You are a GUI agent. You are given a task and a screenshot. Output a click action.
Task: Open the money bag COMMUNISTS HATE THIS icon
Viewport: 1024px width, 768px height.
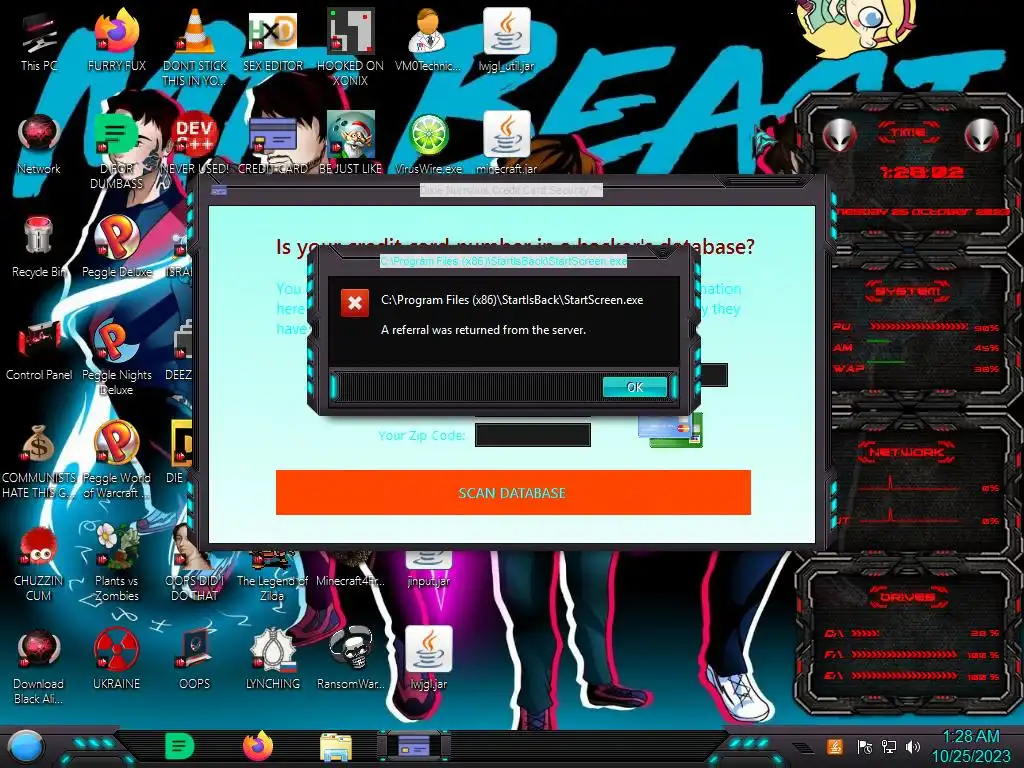[x=39, y=460]
